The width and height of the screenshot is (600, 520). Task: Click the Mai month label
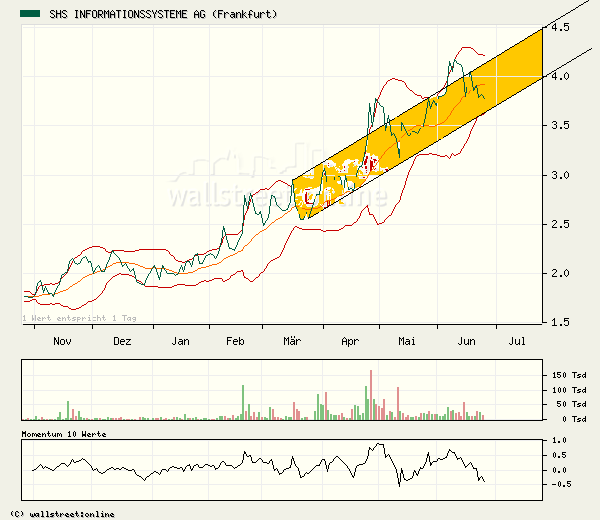pyautogui.click(x=407, y=341)
